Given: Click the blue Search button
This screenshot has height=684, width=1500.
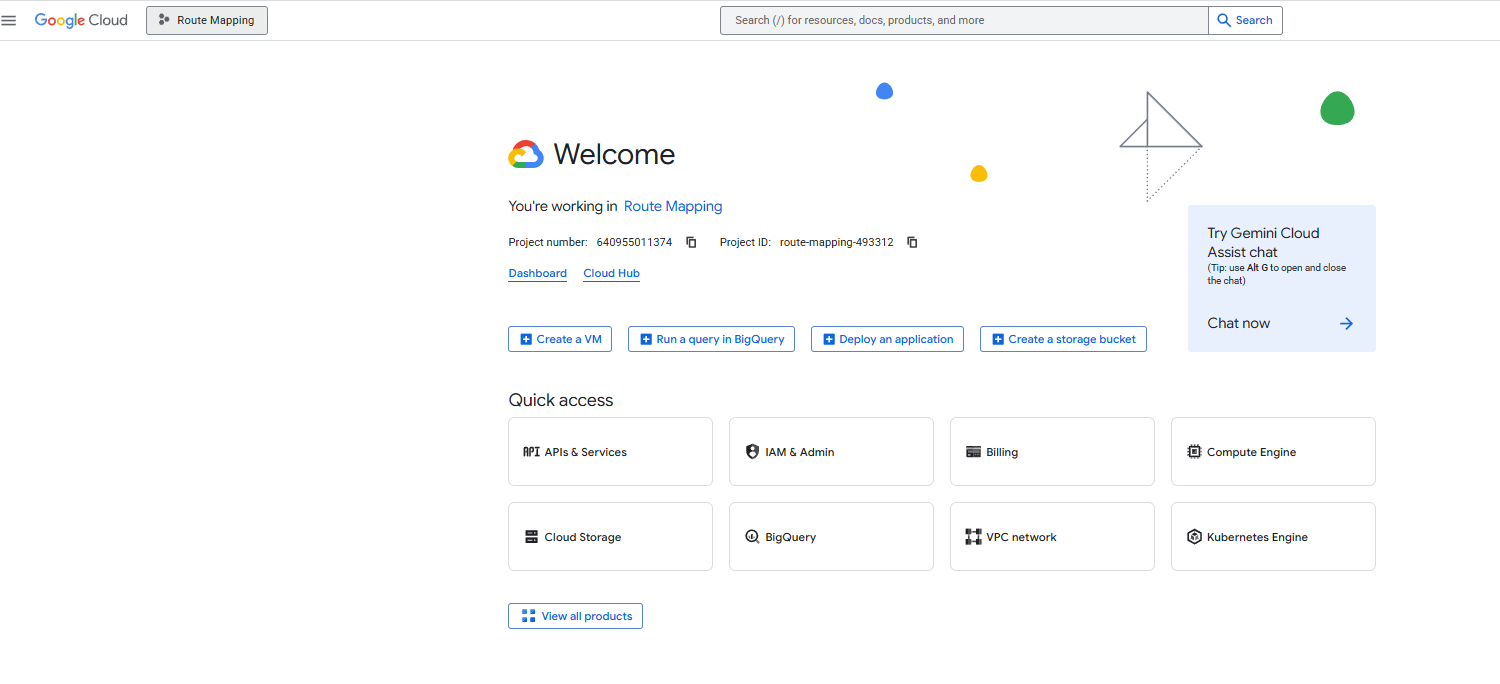Looking at the screenshot, I should tap(1245, 20).
